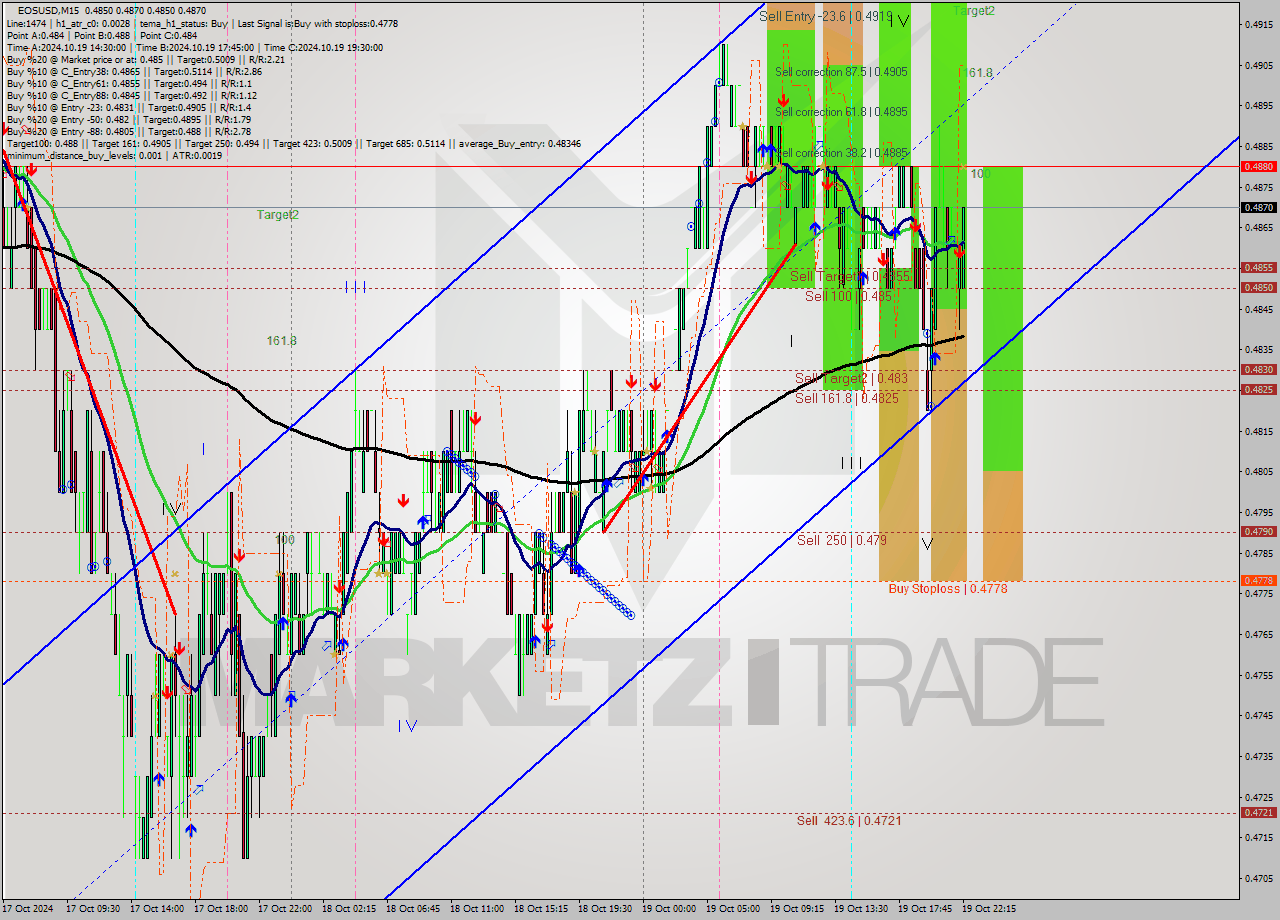Select the 0.4778 stoploss price axis tag
The width and height of the screenshot is (1280, 920).
click(1258, 581)
